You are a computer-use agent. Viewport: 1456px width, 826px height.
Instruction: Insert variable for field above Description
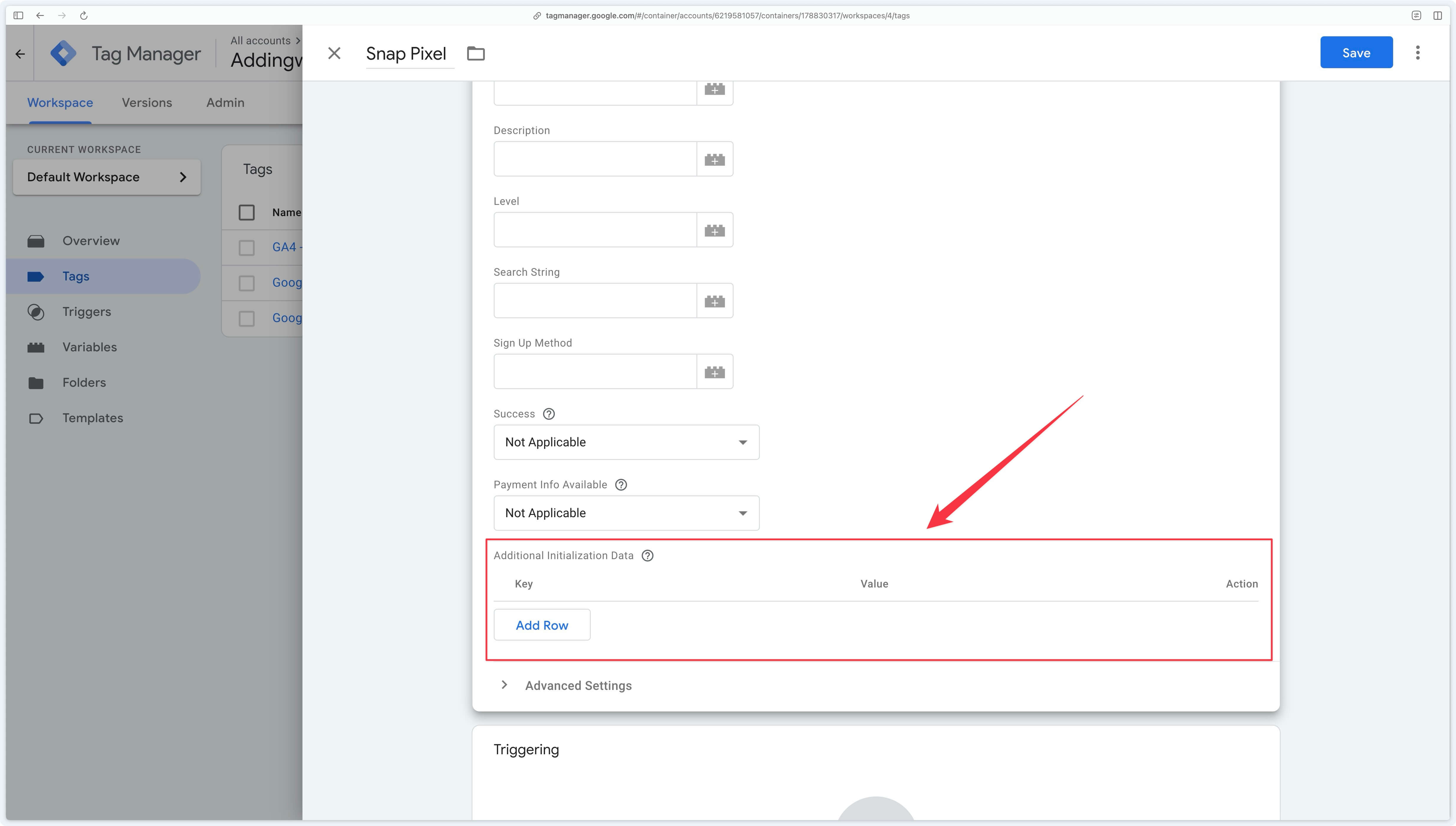tap(714, 91)
